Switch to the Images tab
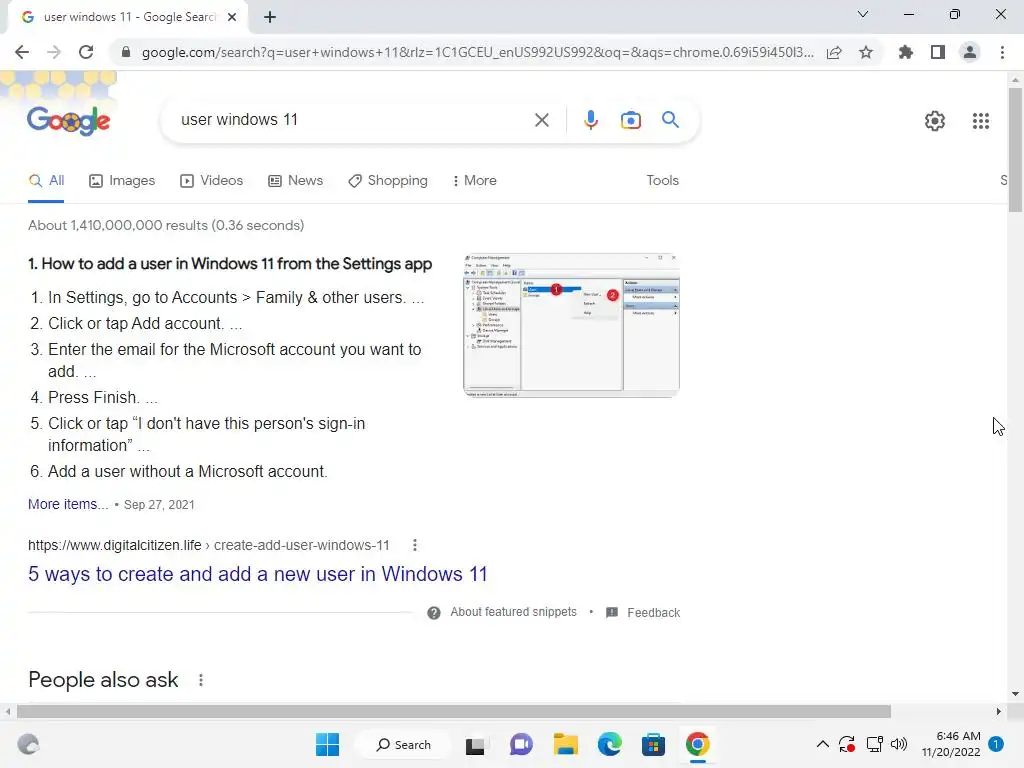1024x768 pixels. pyautogui.click(x=122, y=181)
